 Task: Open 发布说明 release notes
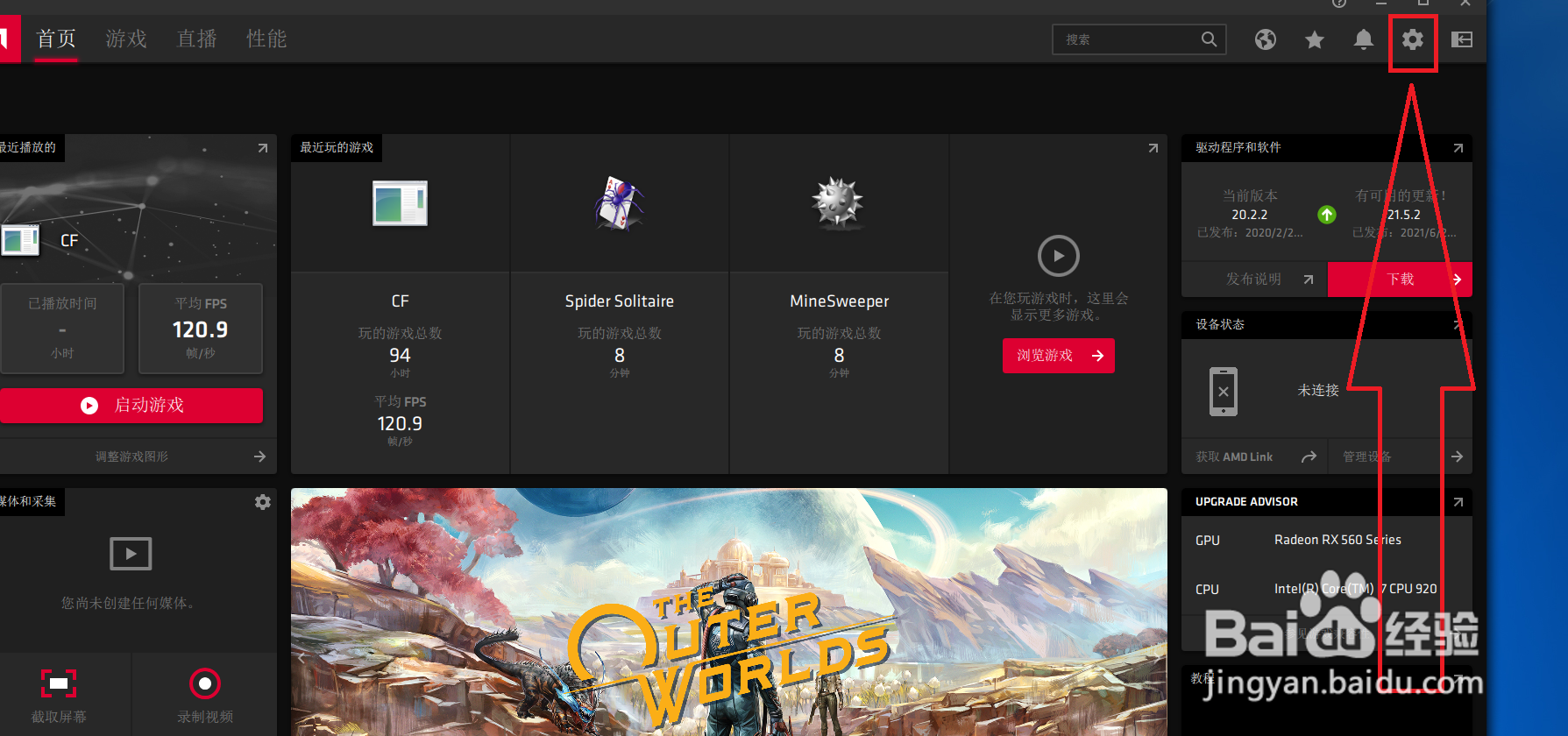[x=1254, y=279]
